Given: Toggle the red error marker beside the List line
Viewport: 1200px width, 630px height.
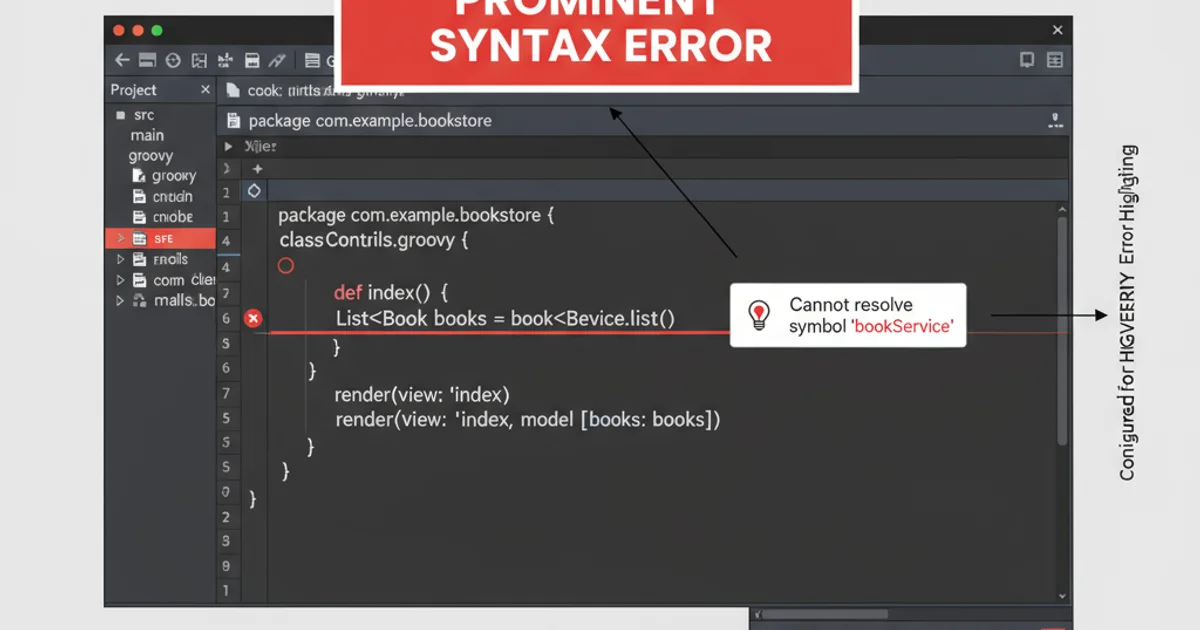Looking at the screenshot, I should pyautogui.click(x=253, y=318).
